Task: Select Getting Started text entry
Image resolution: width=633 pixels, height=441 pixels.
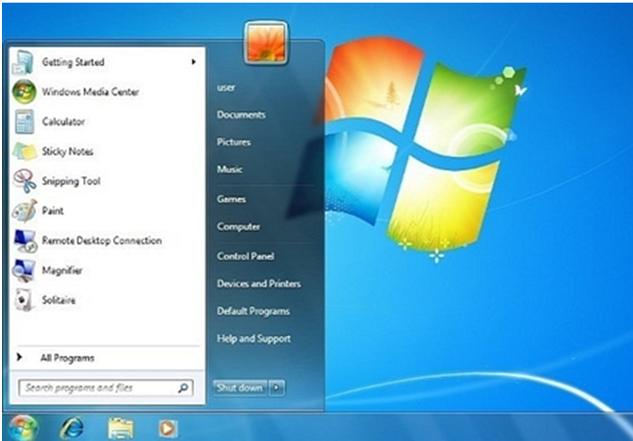Action: [x=73, y=62]
